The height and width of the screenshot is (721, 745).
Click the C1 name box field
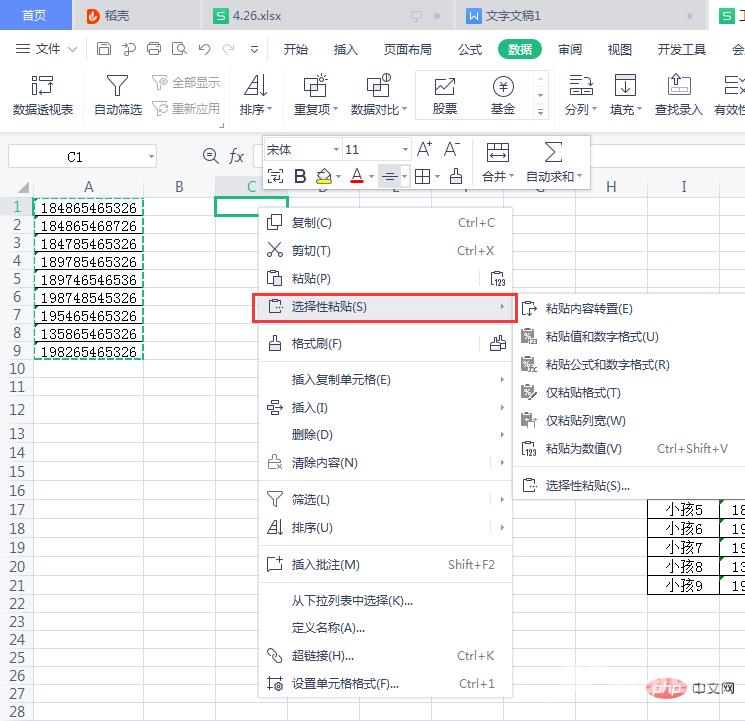point(75,157)
